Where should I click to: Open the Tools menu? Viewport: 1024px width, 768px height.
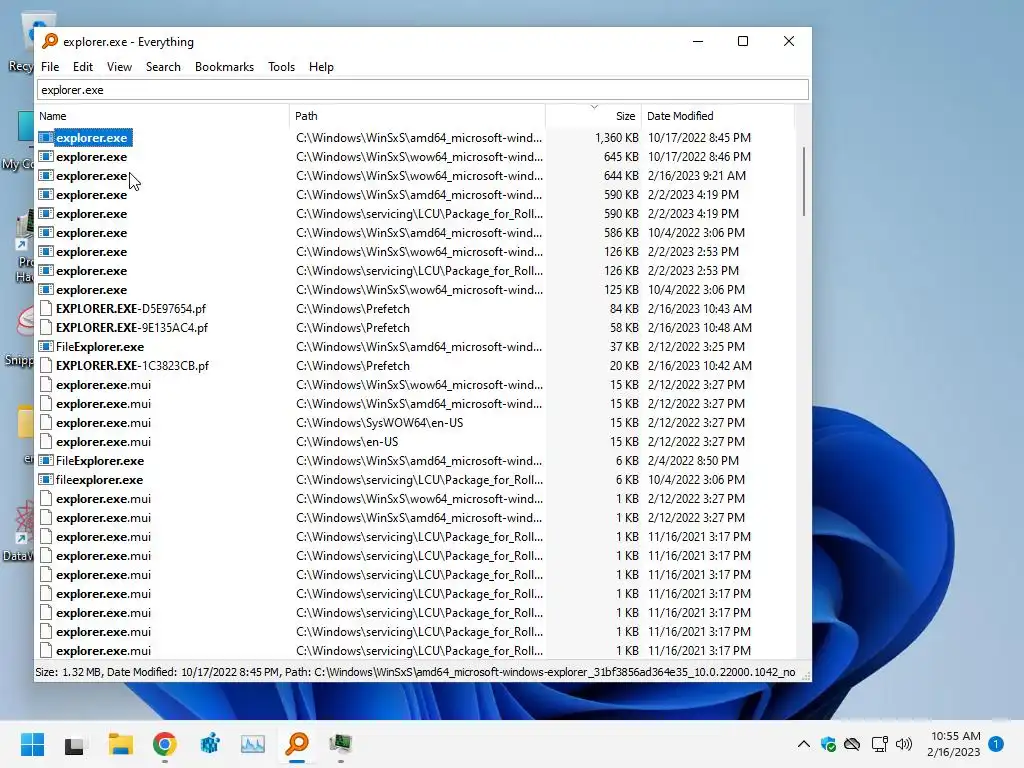(x=281, y=67)
